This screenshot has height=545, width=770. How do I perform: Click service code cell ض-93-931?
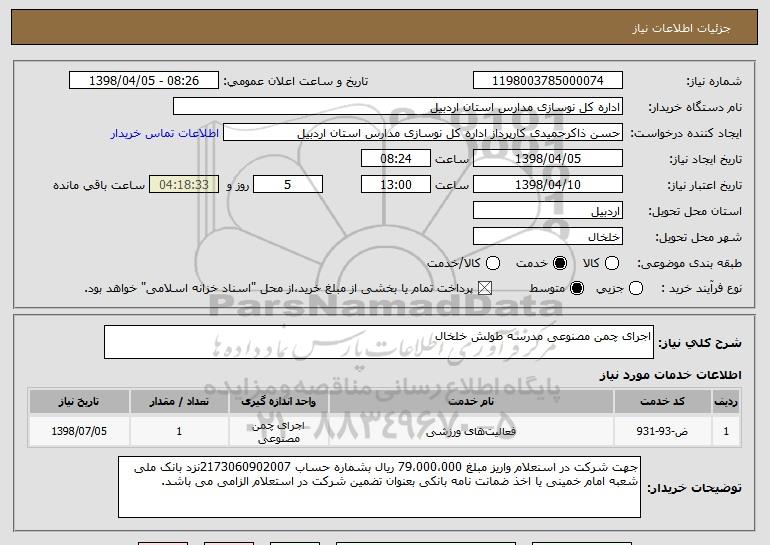(662, 432)
